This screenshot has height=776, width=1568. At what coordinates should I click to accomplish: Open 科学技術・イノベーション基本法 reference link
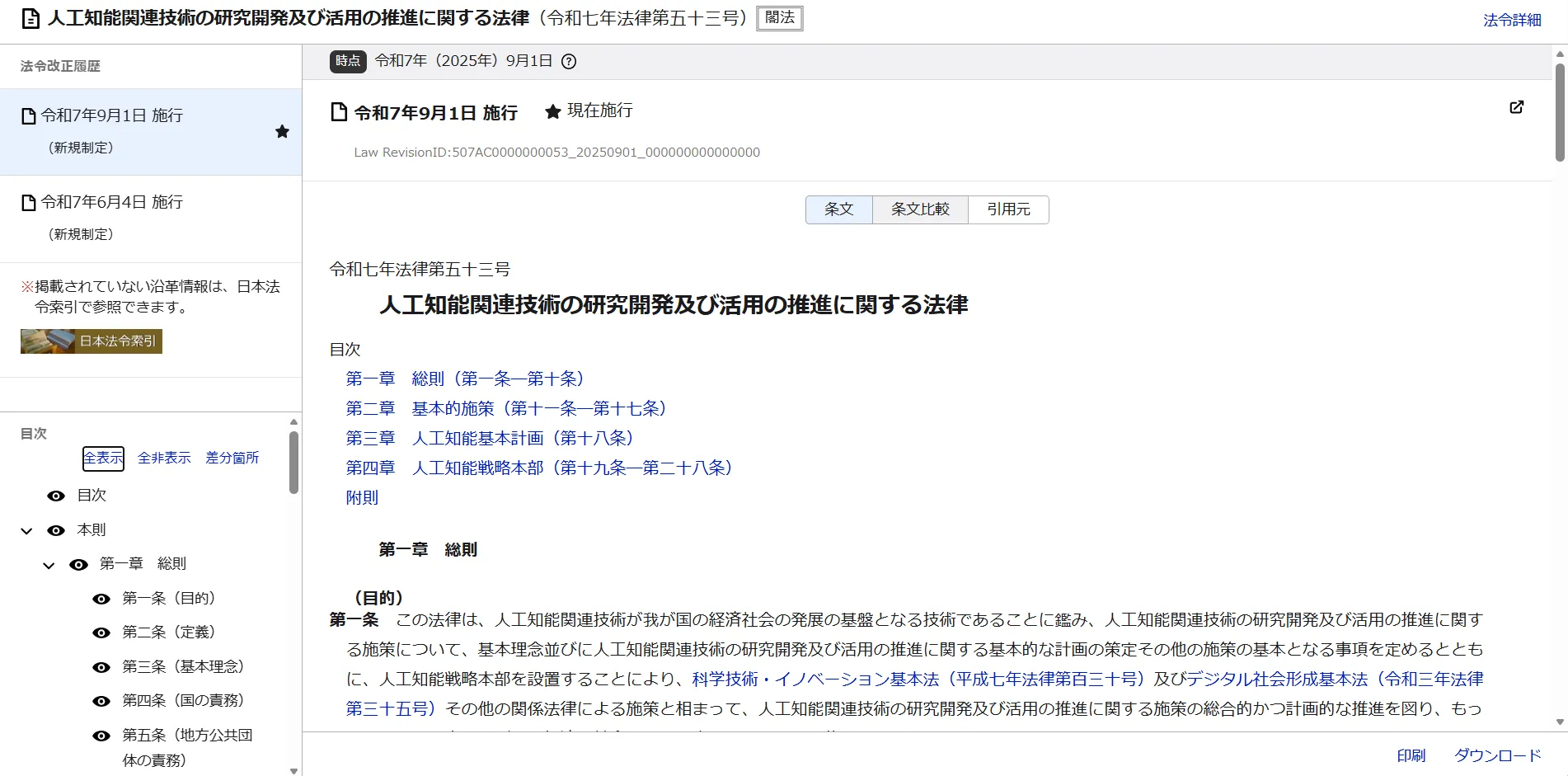coord(920,679)
